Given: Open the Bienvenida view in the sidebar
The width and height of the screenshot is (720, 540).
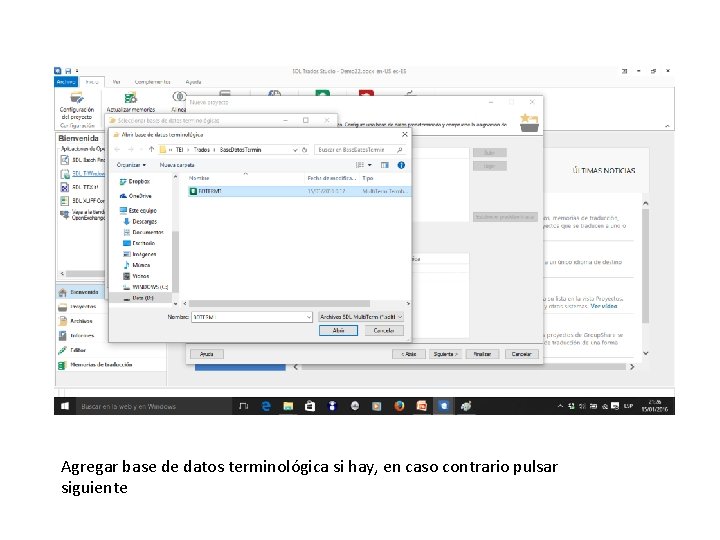Looking at the screenshot, I should tap(79, 292).
